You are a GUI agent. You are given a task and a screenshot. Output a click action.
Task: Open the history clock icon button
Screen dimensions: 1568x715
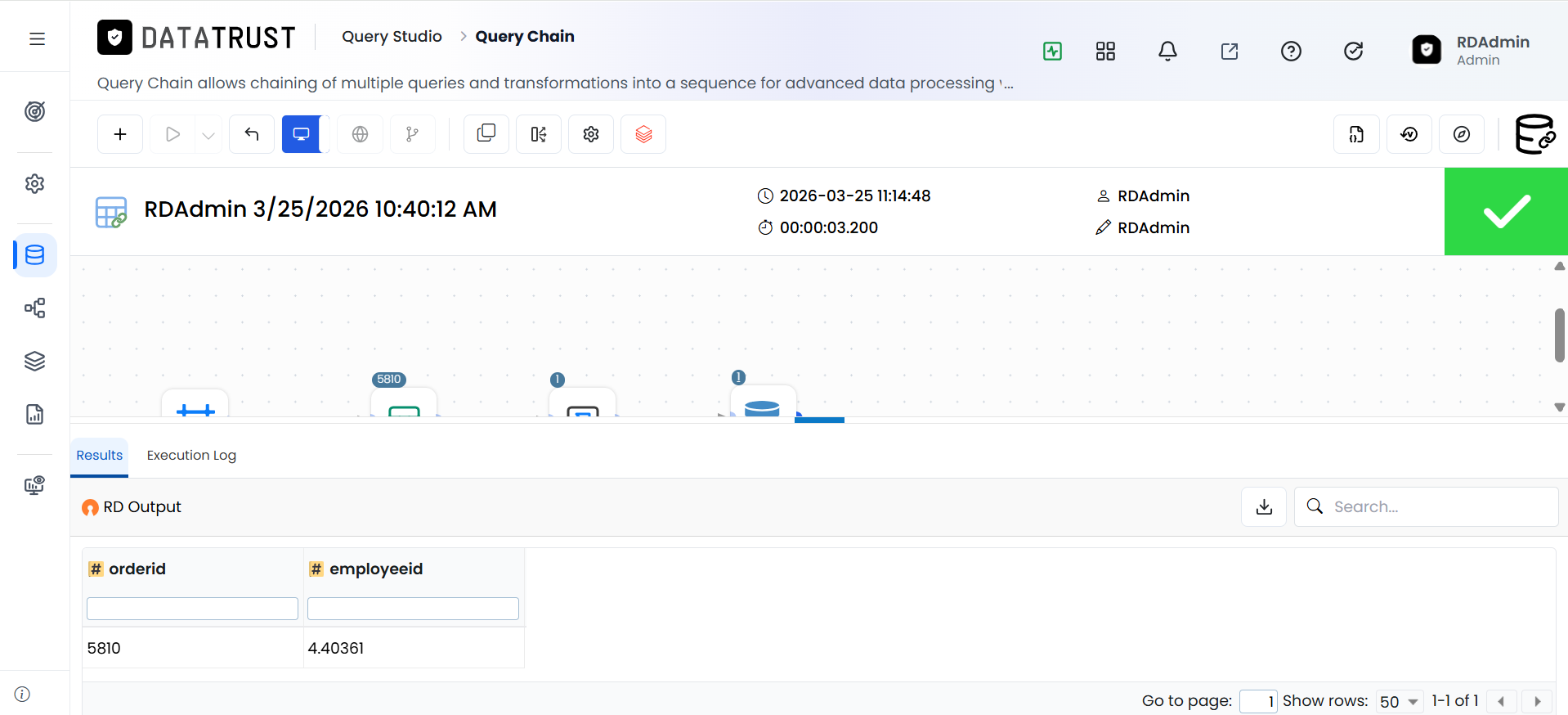[x=1409, y=134]
